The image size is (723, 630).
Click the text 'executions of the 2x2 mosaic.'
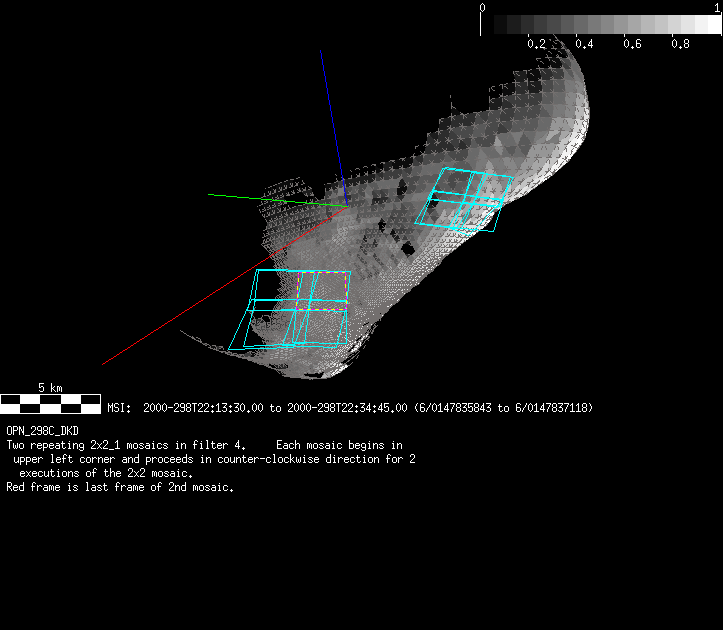tap(106, 473)
